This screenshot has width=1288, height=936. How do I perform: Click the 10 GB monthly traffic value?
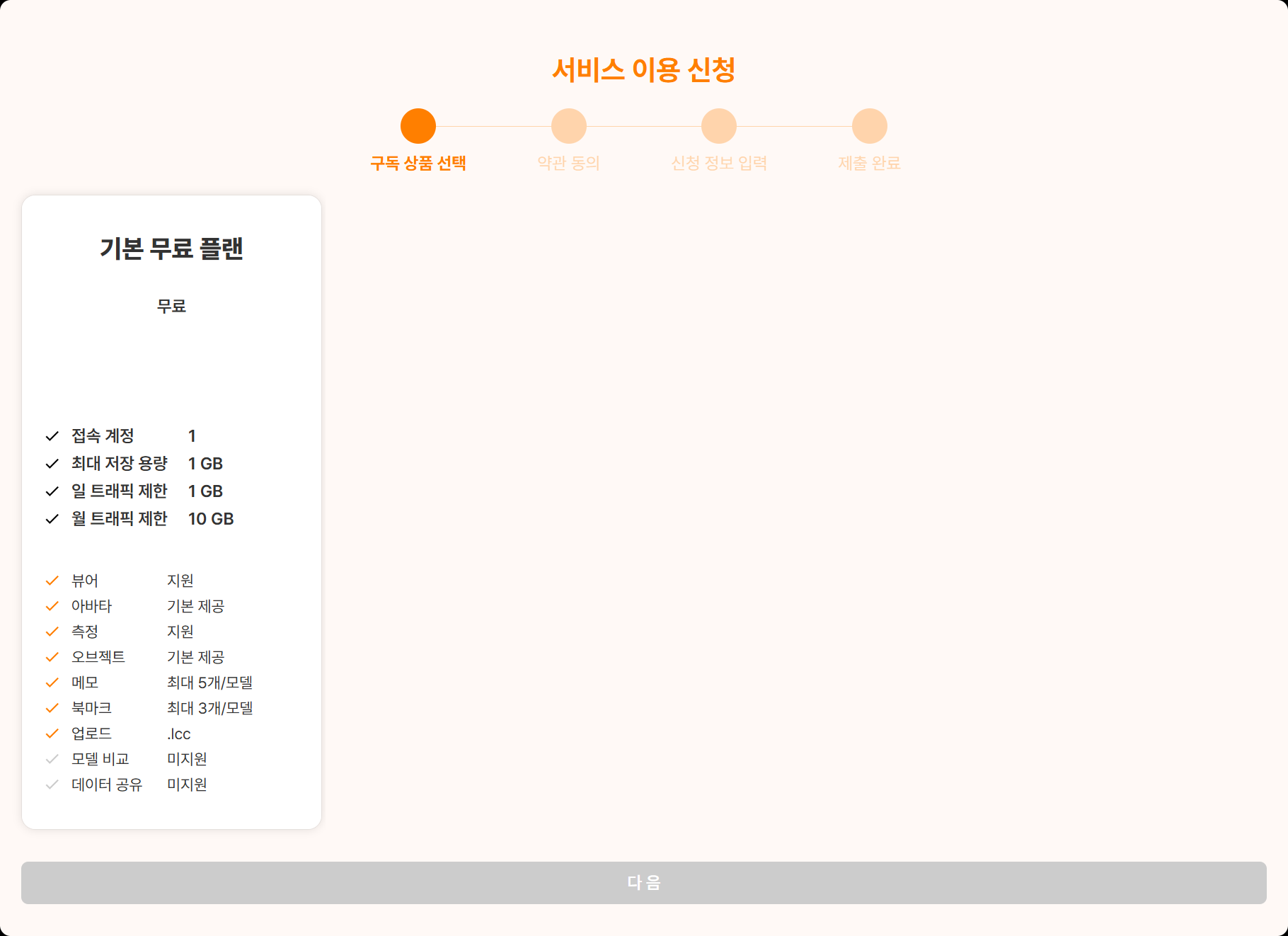pos(211,519)
